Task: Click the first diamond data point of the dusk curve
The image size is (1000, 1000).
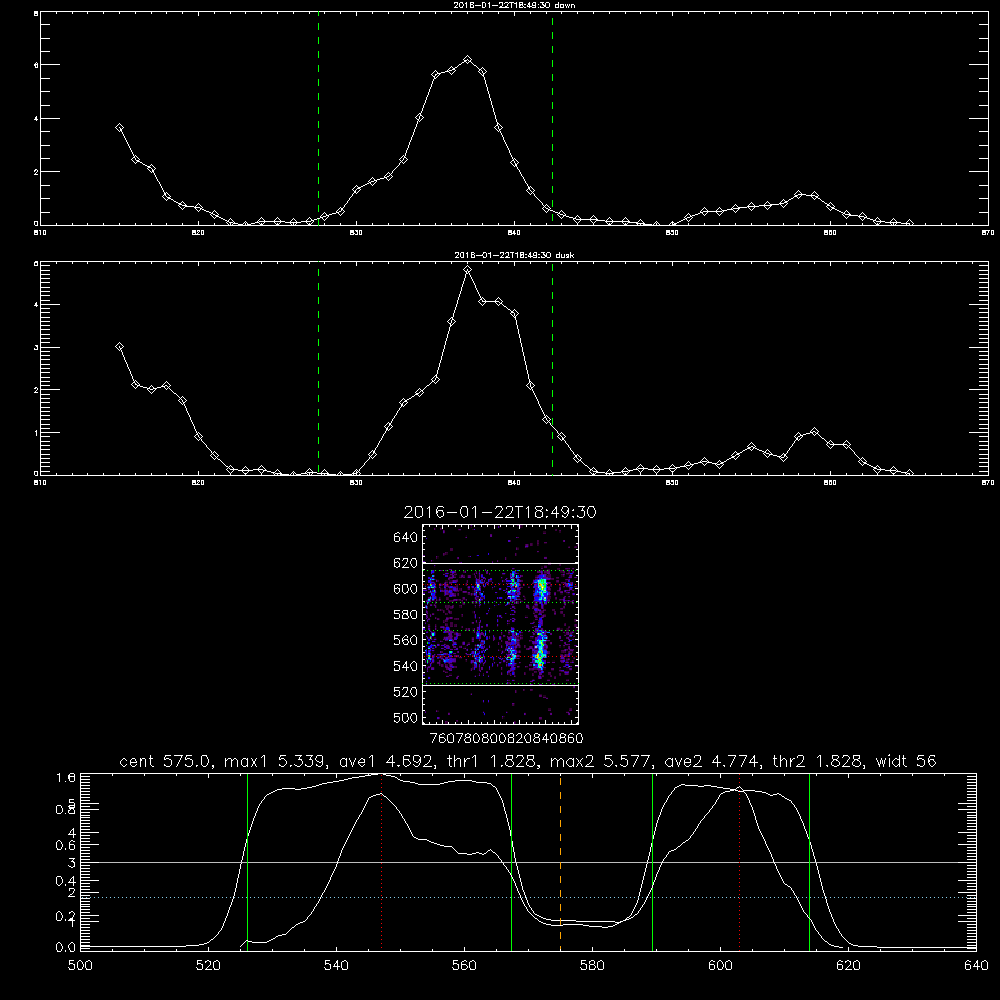Action: coord(119,347)
